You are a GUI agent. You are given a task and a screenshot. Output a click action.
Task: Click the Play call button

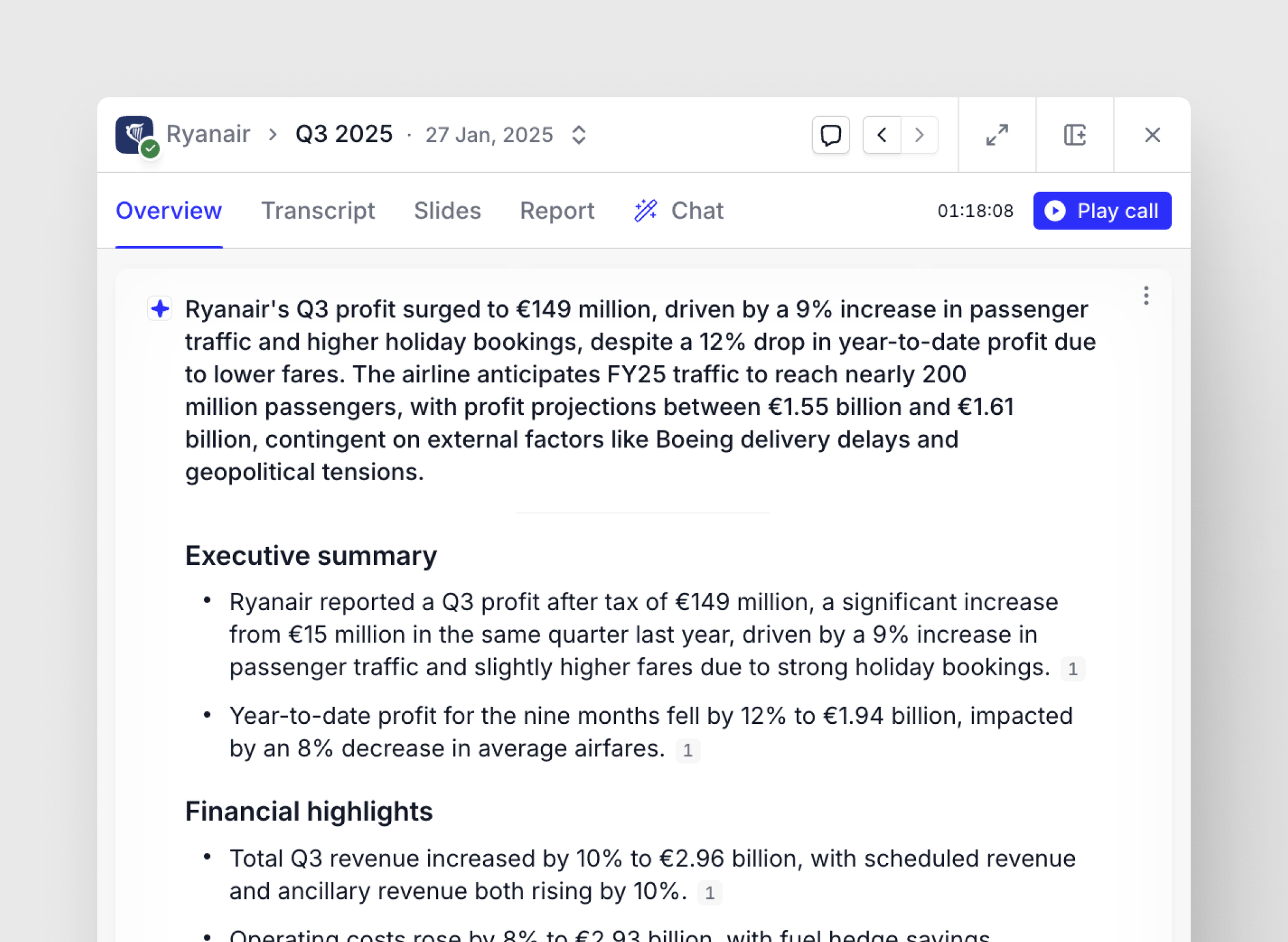(x=1102, y=211)
